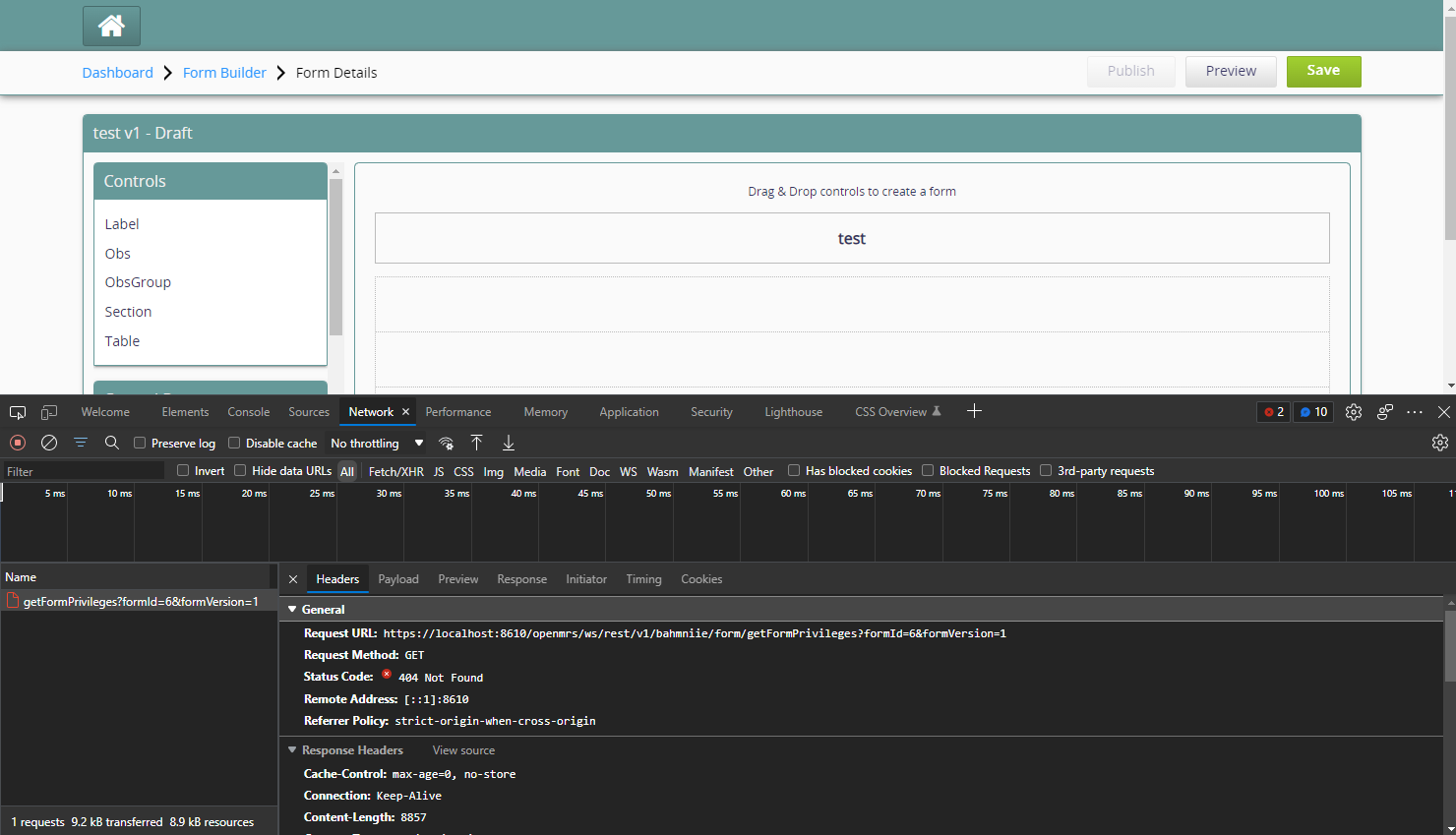Open DevTools settings gear
Viewport: 1456px width, 835px height.
tap(1354, 412)
